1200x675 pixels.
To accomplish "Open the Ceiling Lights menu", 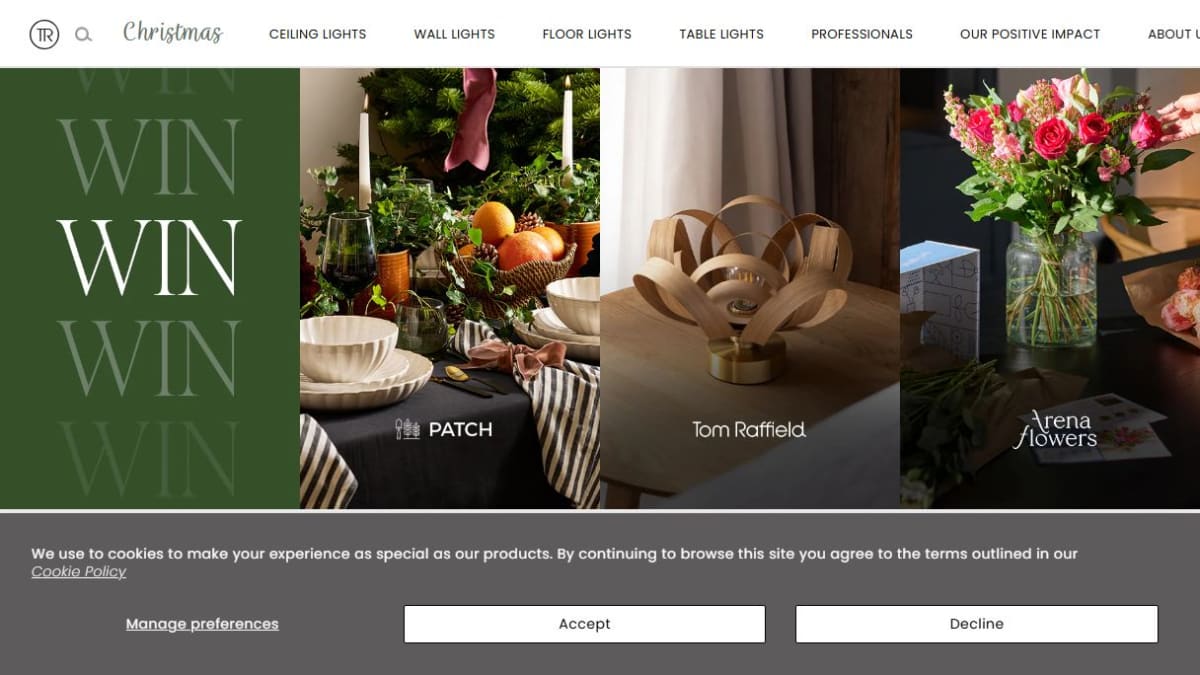I will click(x=318, y=34).
